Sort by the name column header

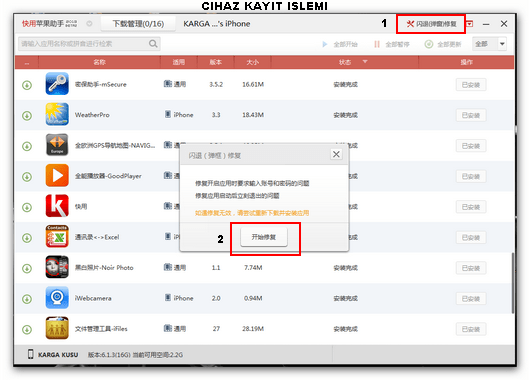(99, 62)
